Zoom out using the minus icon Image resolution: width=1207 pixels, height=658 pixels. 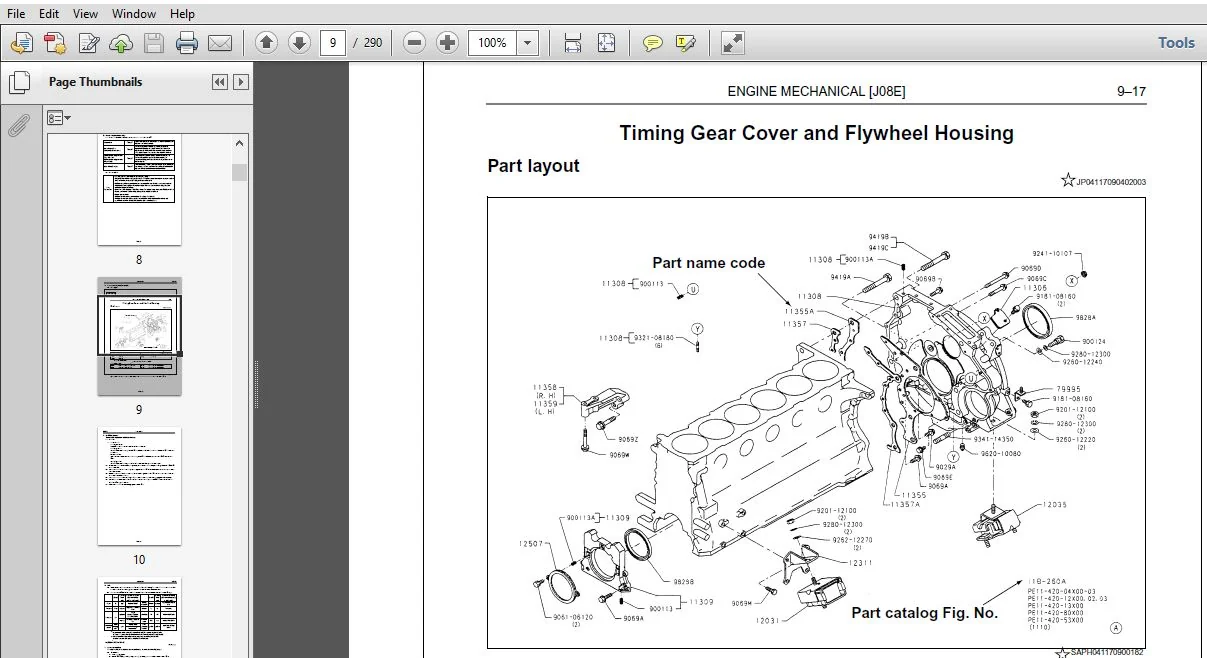tap(415, 43)
